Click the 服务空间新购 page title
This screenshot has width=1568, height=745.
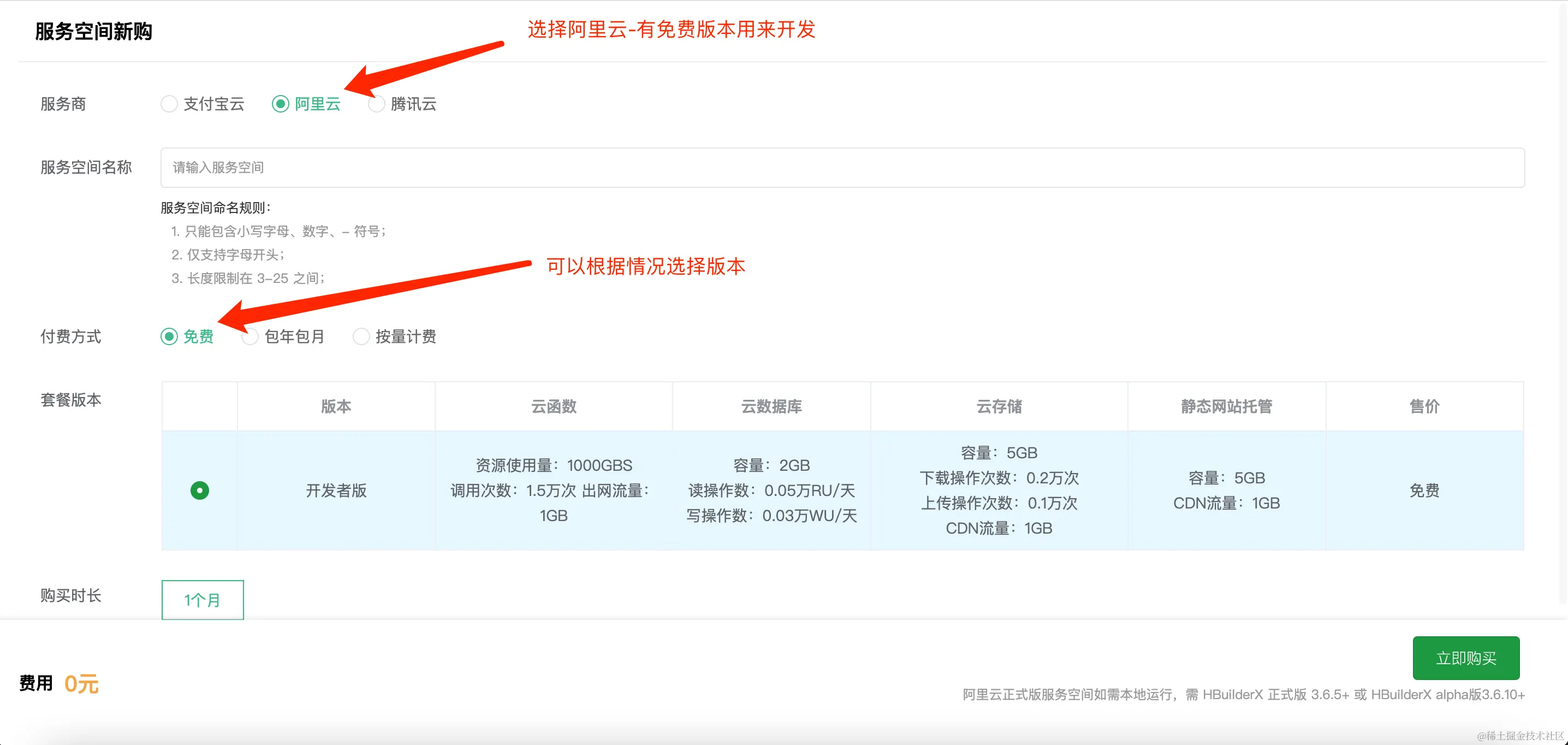tap(94, 31)
